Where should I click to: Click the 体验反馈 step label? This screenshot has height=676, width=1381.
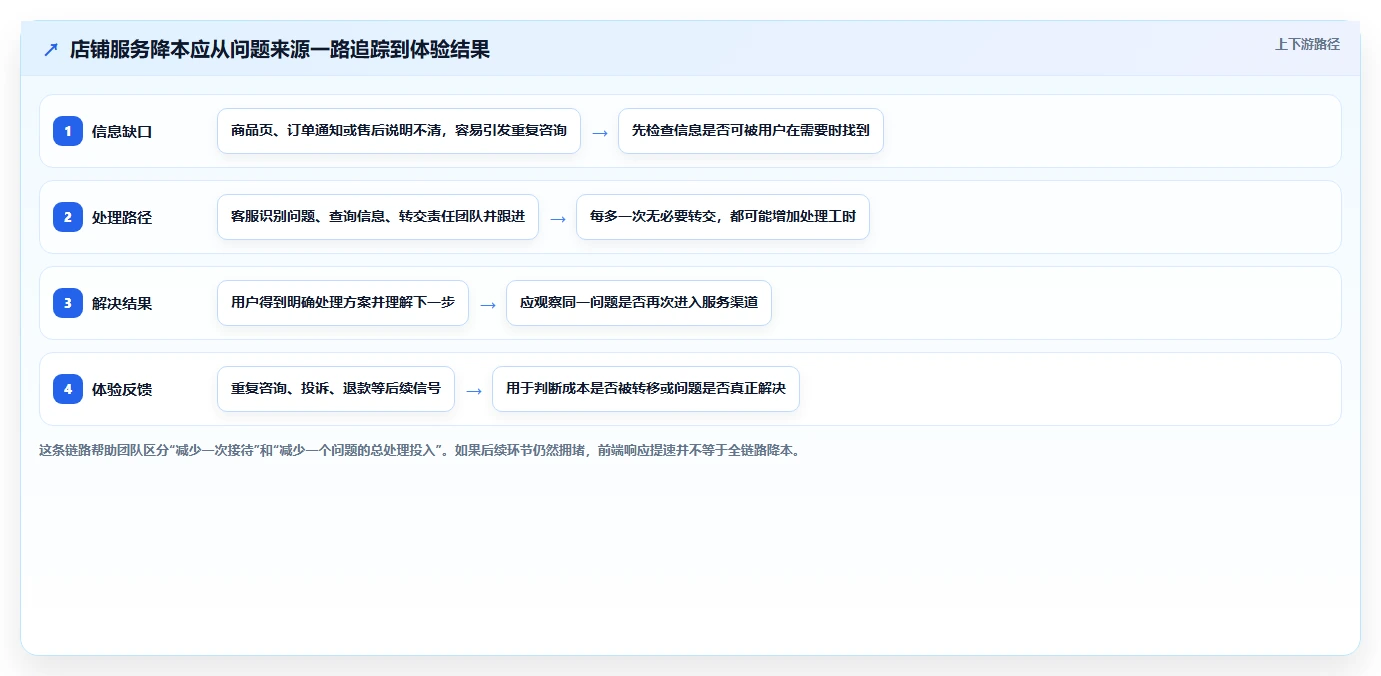pos(122,389)
